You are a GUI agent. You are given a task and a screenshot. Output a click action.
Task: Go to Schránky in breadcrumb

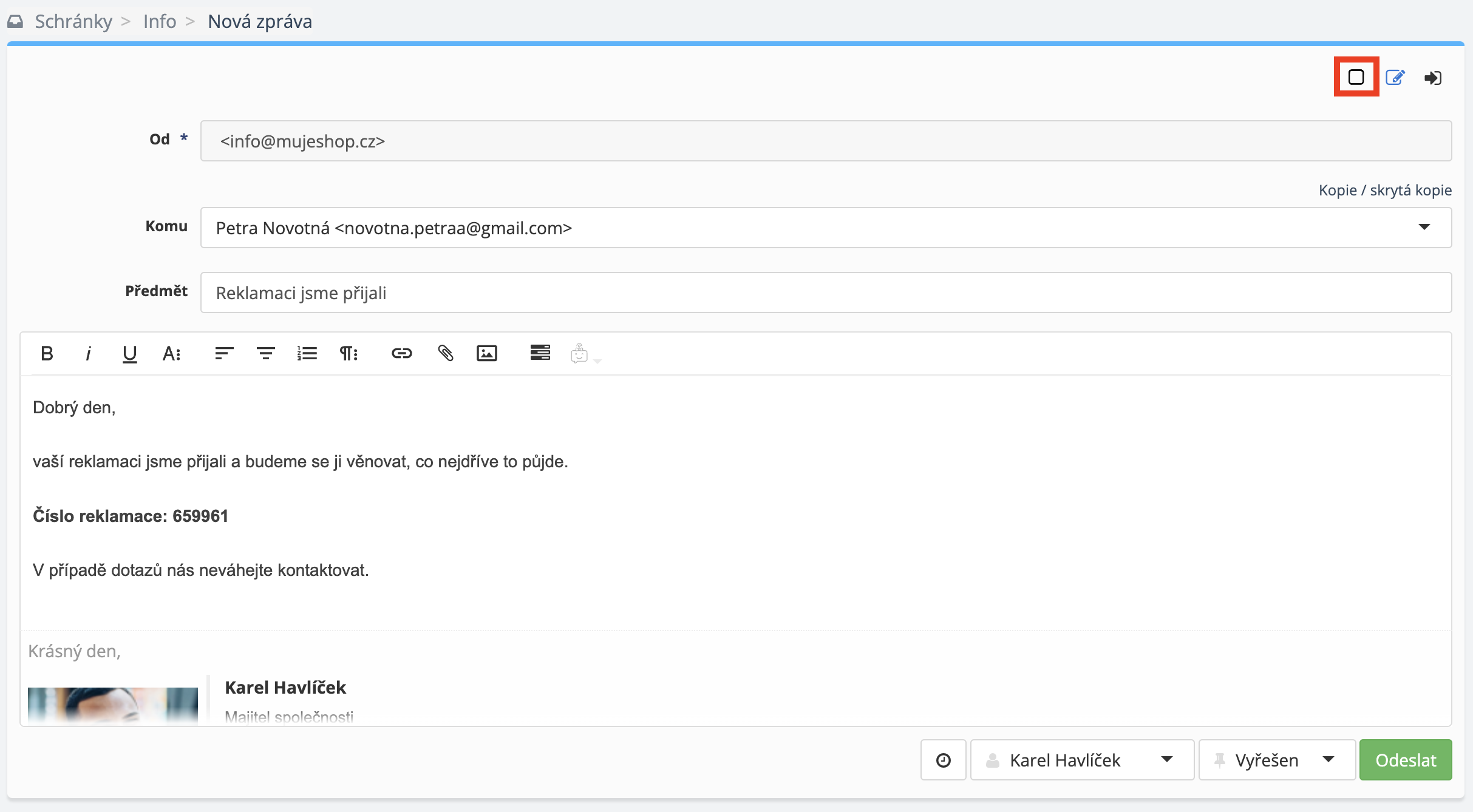tap(73, 21)
